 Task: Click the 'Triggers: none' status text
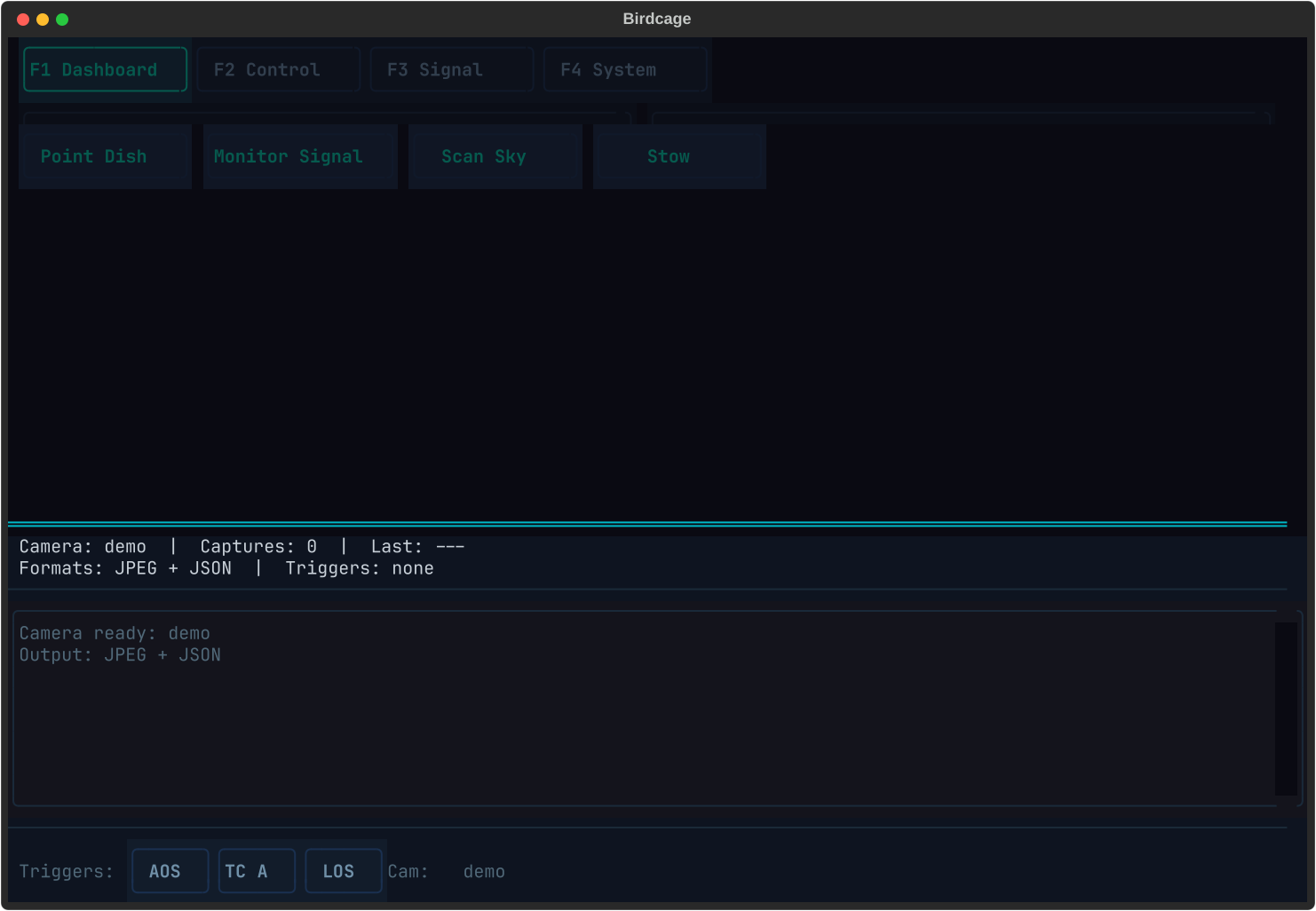click(x=360, y=568)
